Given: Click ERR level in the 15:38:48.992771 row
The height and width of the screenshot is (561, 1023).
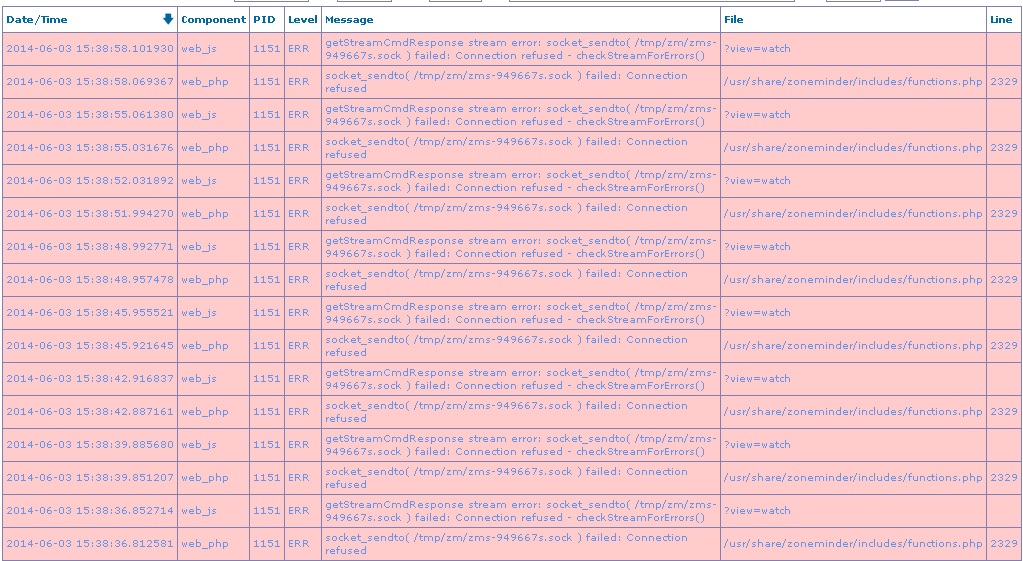Looking at the screenshot, I should pyautogui.click(x=299, y=246).
